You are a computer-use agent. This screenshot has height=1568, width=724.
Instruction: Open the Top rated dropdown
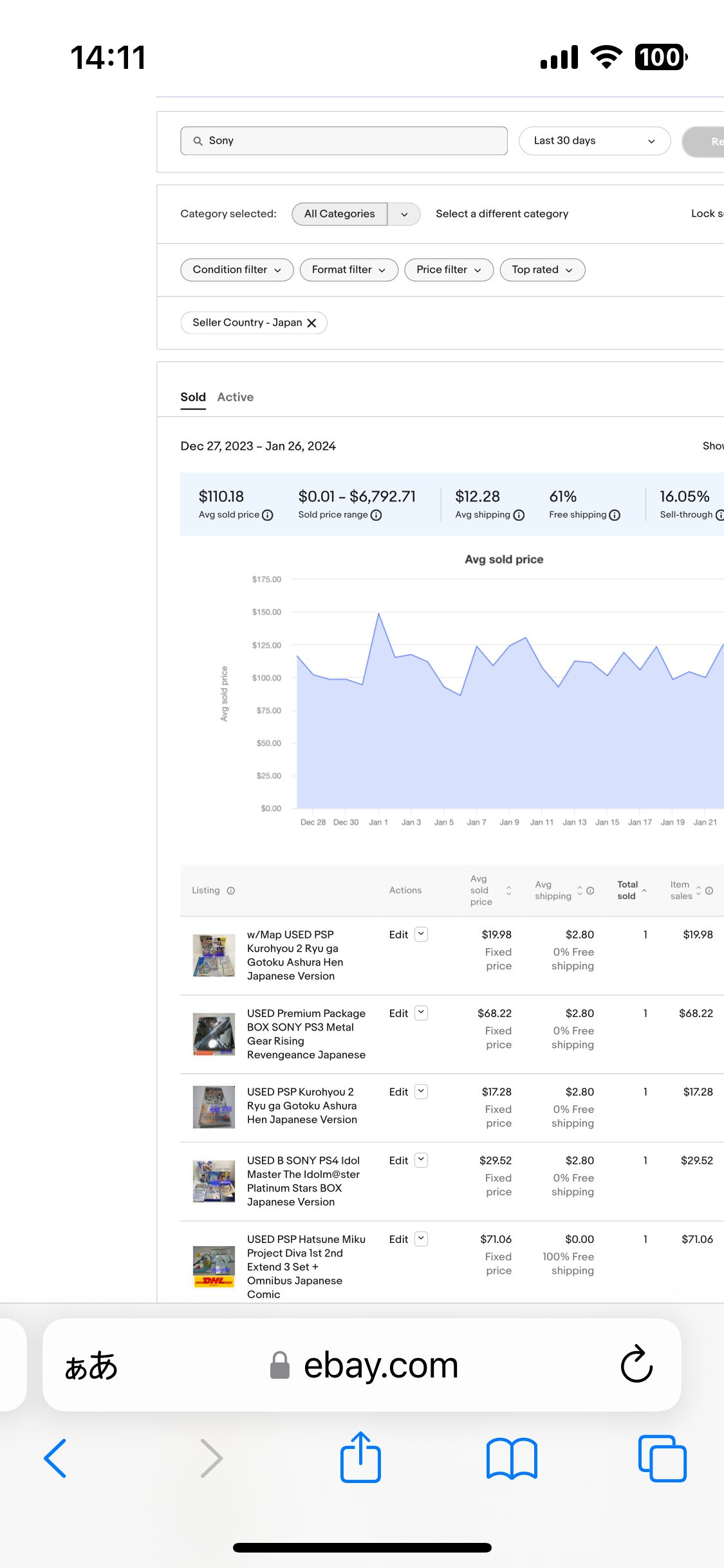point(542,270)
